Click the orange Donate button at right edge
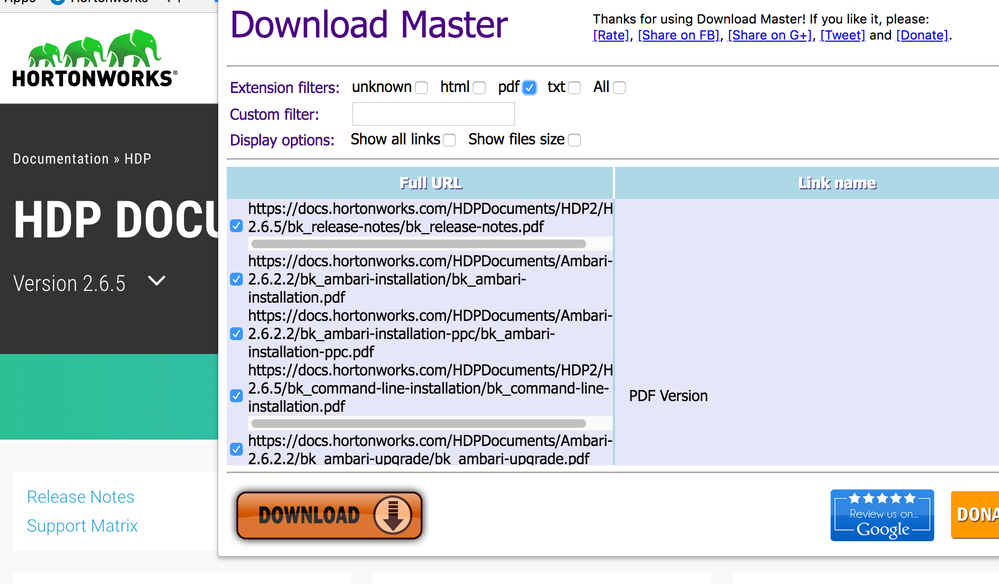The height and width of the screenshot is (584, 999). (x=975, y=515)
